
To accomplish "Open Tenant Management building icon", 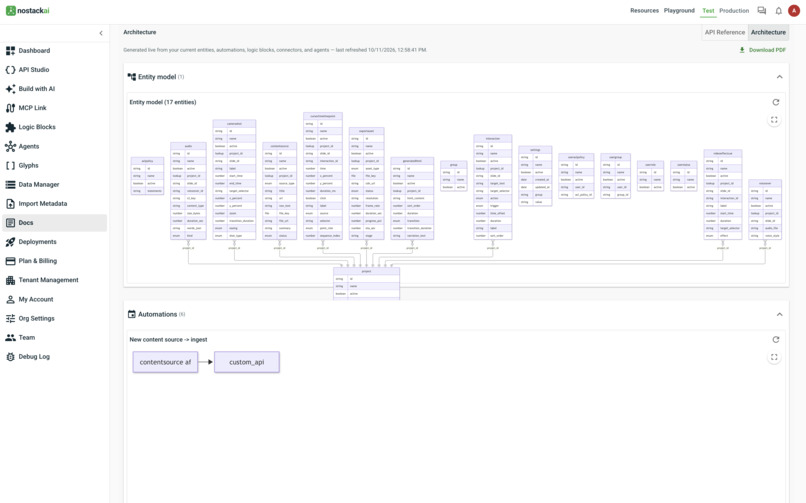I will click(x=10, y=280).
